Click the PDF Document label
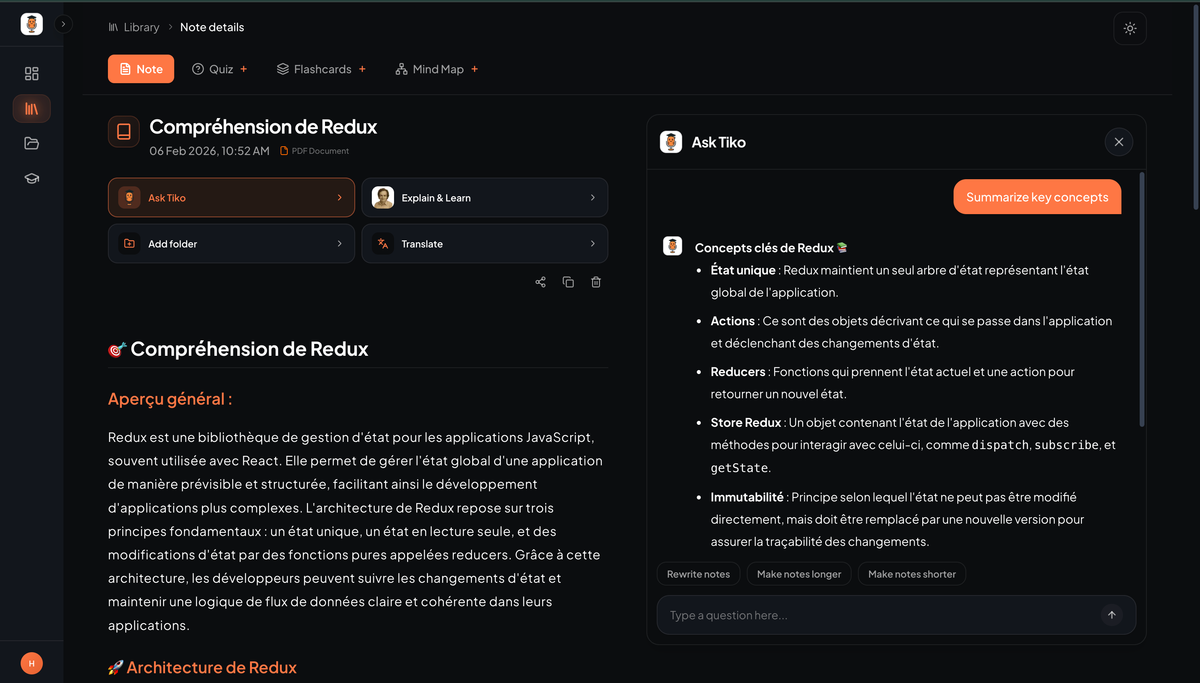The height and width of the screenshot is (683, 1200). (315, 151)
